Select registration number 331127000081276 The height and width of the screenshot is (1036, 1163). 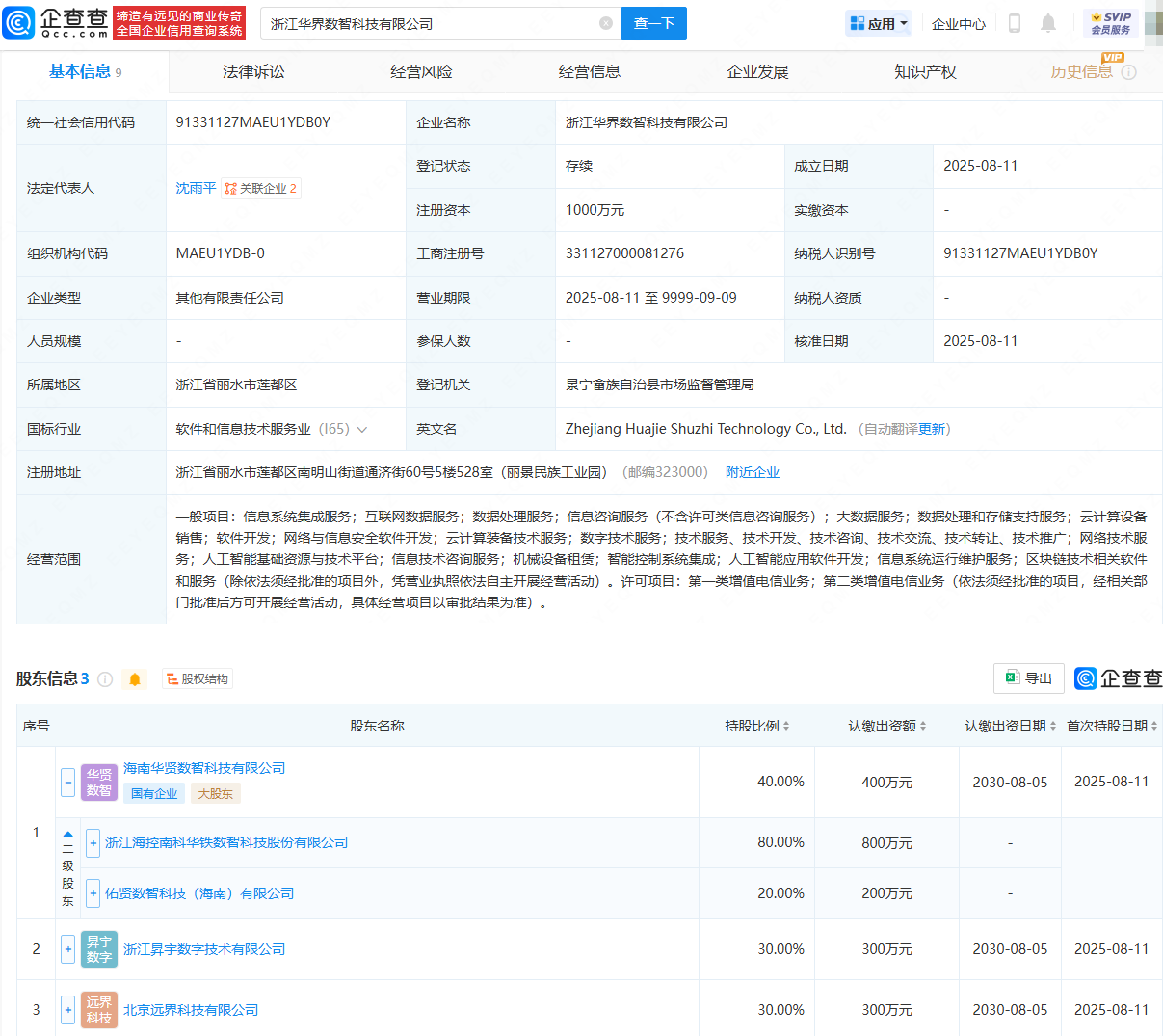click(x=624, y=253)
